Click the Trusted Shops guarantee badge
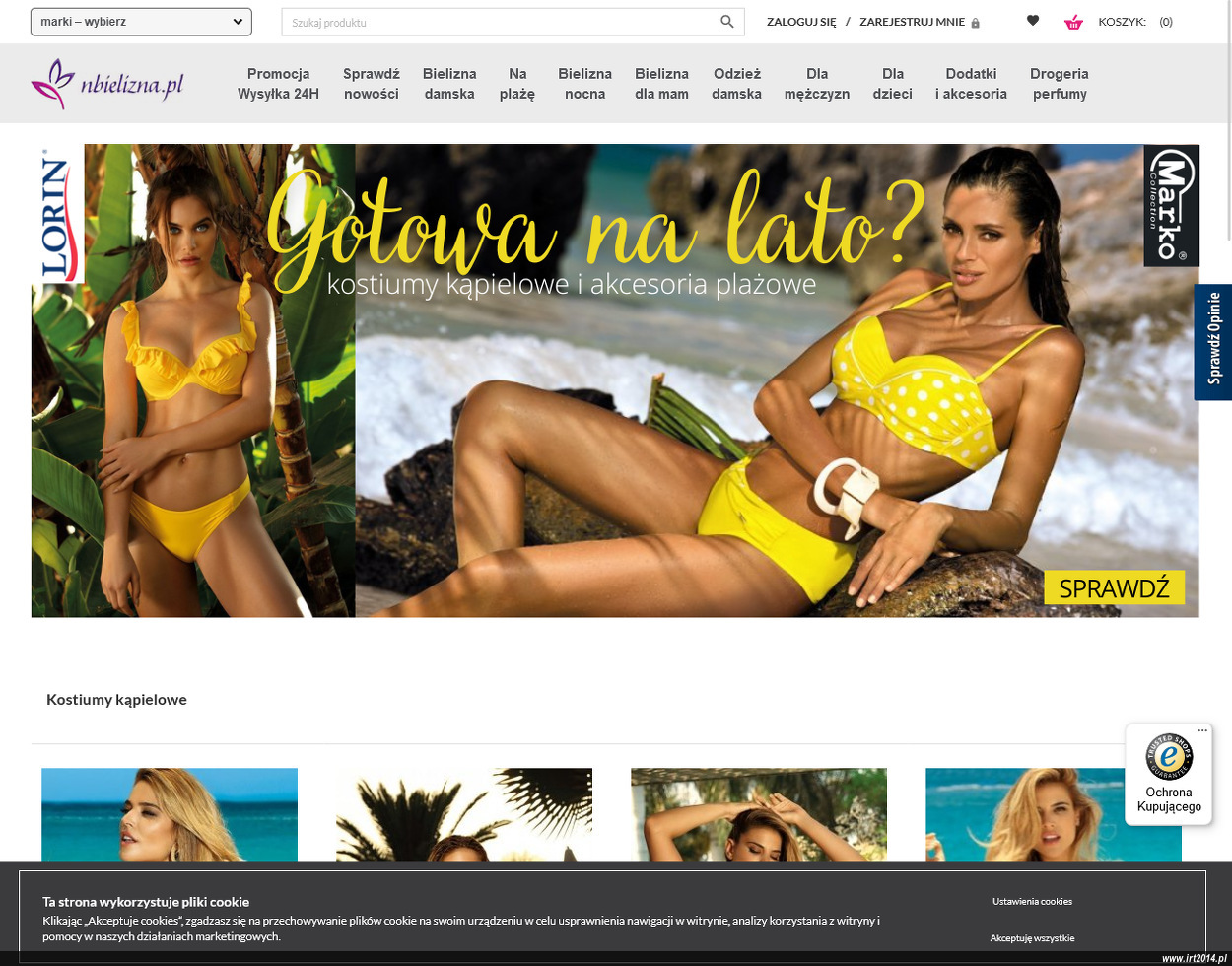 1169,757
